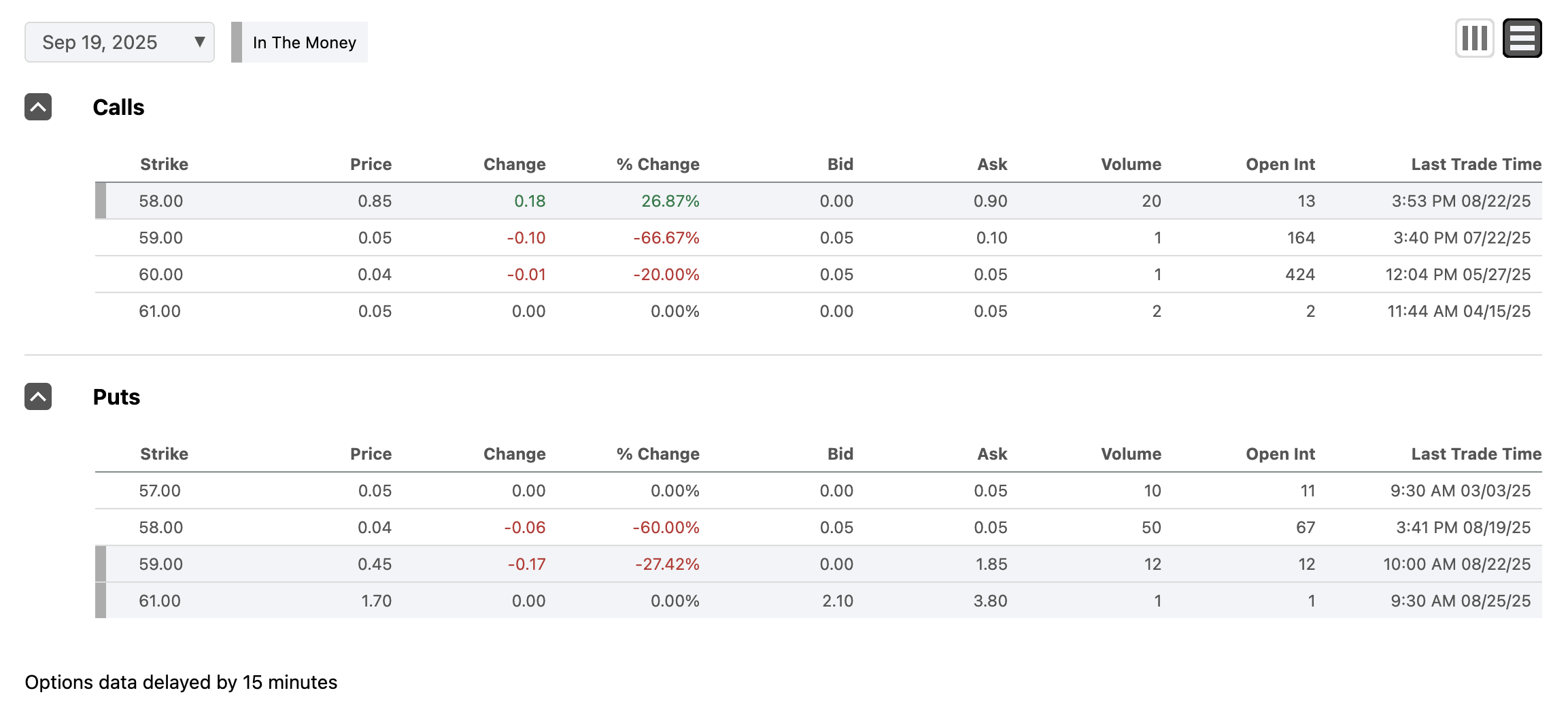The width and height of the screenshot is (1568, 714).
Task: Click the 26.87% change value in calls
Action: coord(670,201)
